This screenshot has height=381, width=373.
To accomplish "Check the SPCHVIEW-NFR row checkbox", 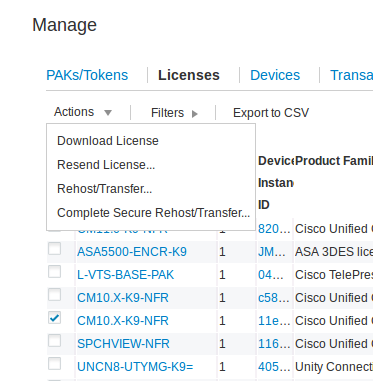I will 54,341.
